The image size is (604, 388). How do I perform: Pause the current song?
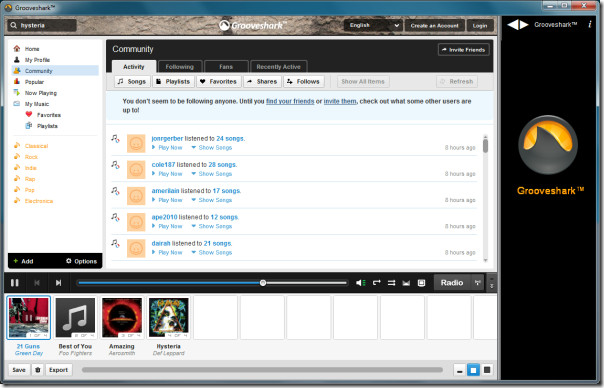[15, 283]
